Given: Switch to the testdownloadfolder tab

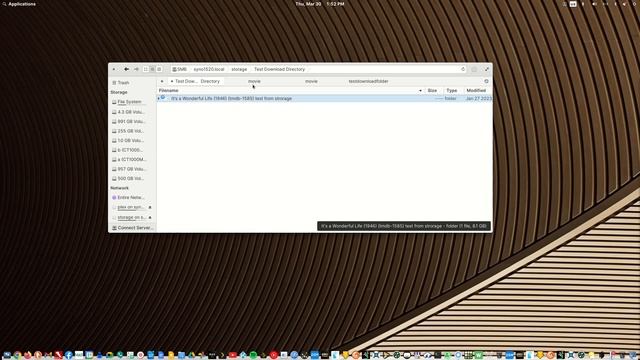Looking at the screenshot, I should pos(368,81).
